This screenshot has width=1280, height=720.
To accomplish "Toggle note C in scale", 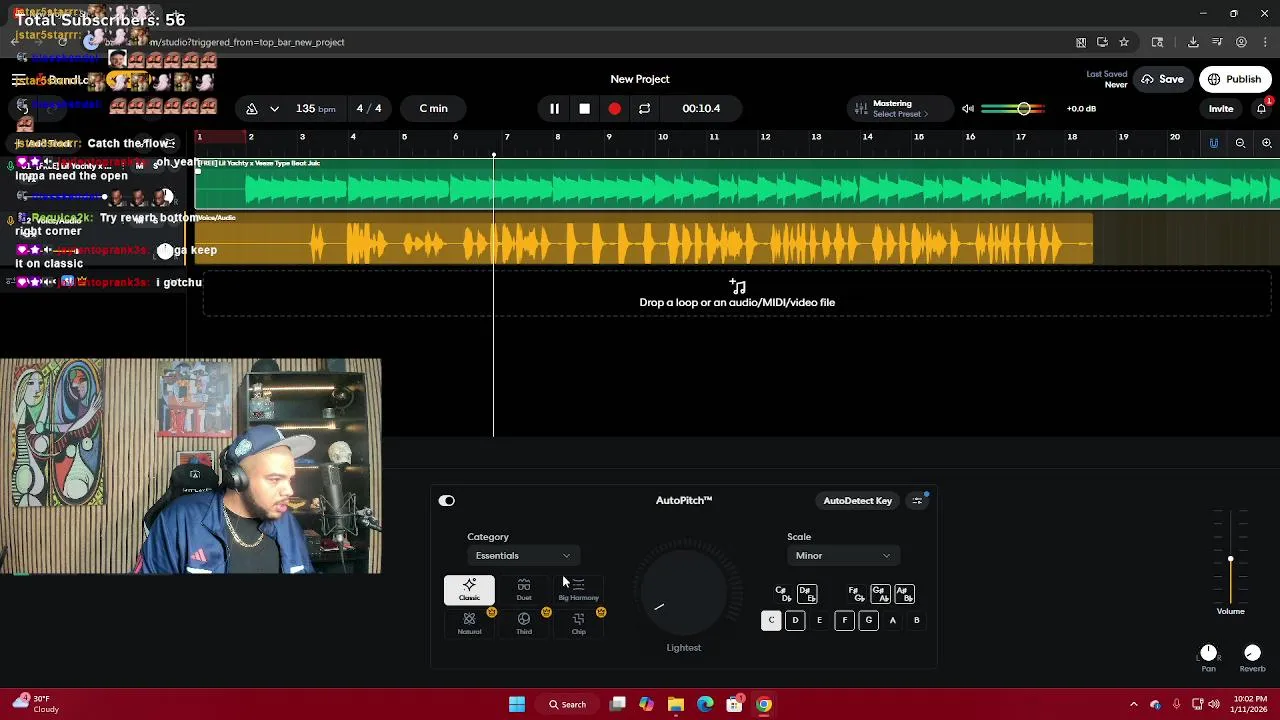I will tap(771, 621).
